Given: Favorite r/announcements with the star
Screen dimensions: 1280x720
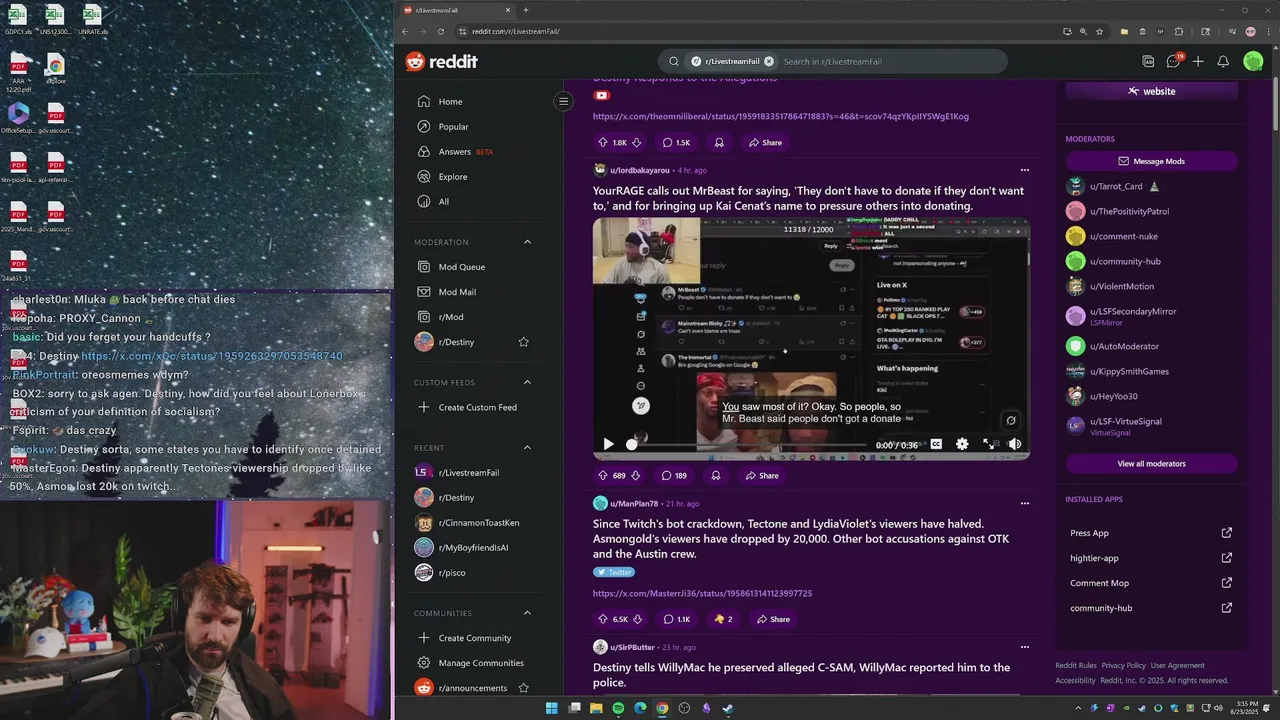Looking at the screenshot, I should point(523,688).
